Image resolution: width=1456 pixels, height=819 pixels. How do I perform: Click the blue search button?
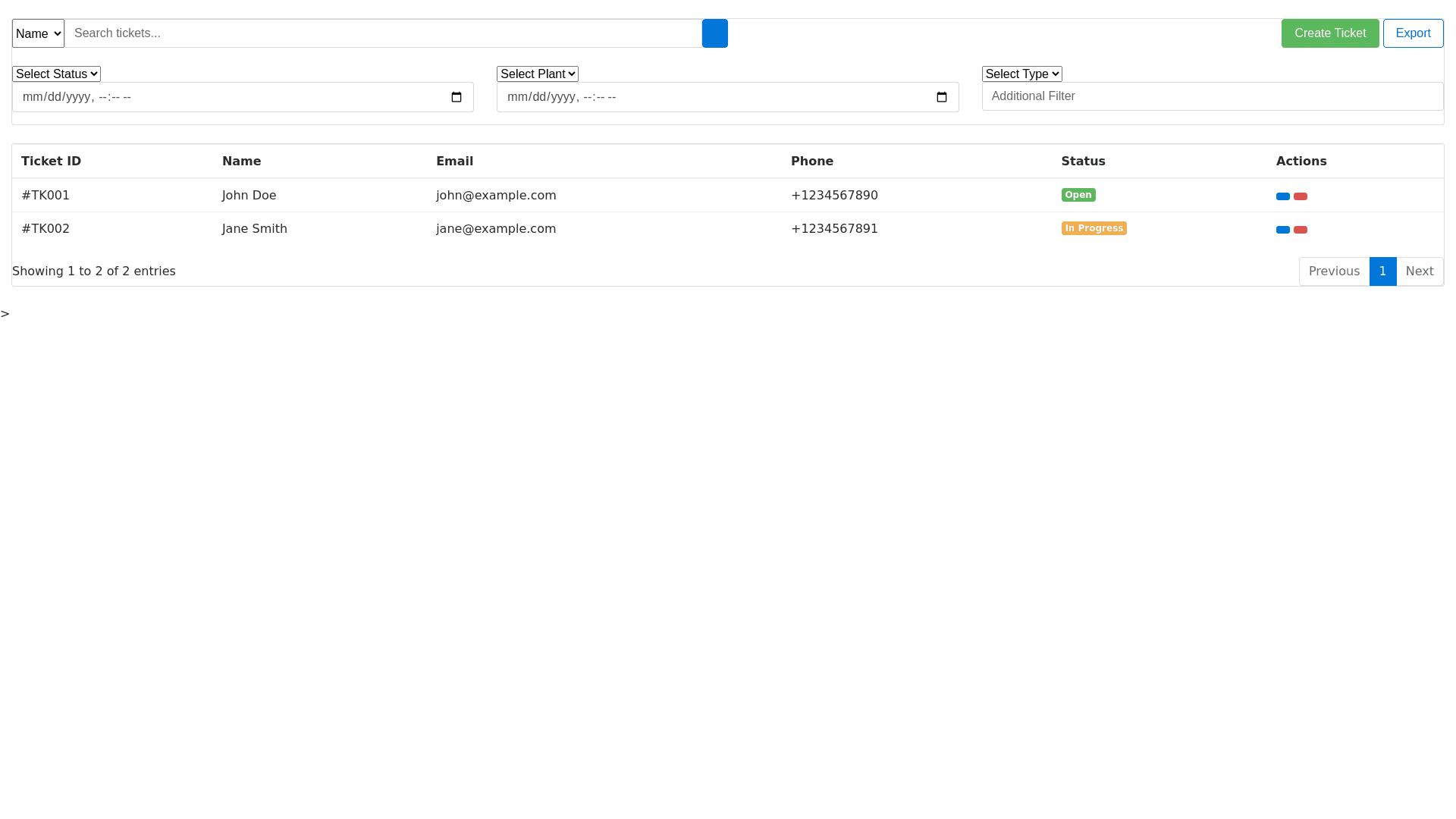(714, 33)
